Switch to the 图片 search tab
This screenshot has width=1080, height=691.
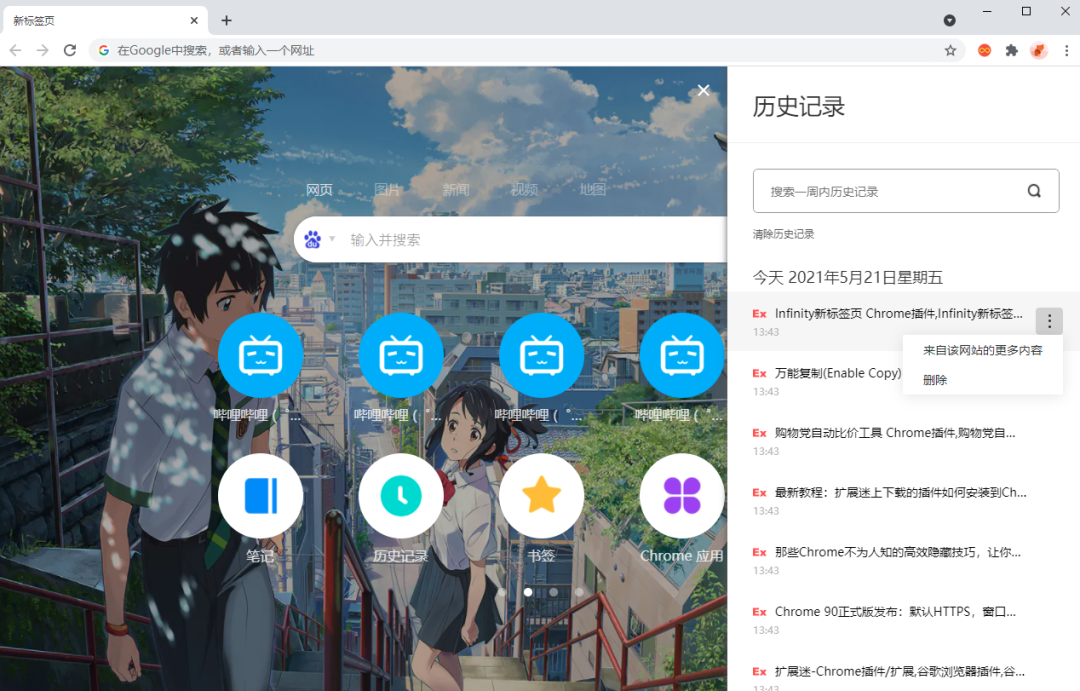[x=387, y=189]
